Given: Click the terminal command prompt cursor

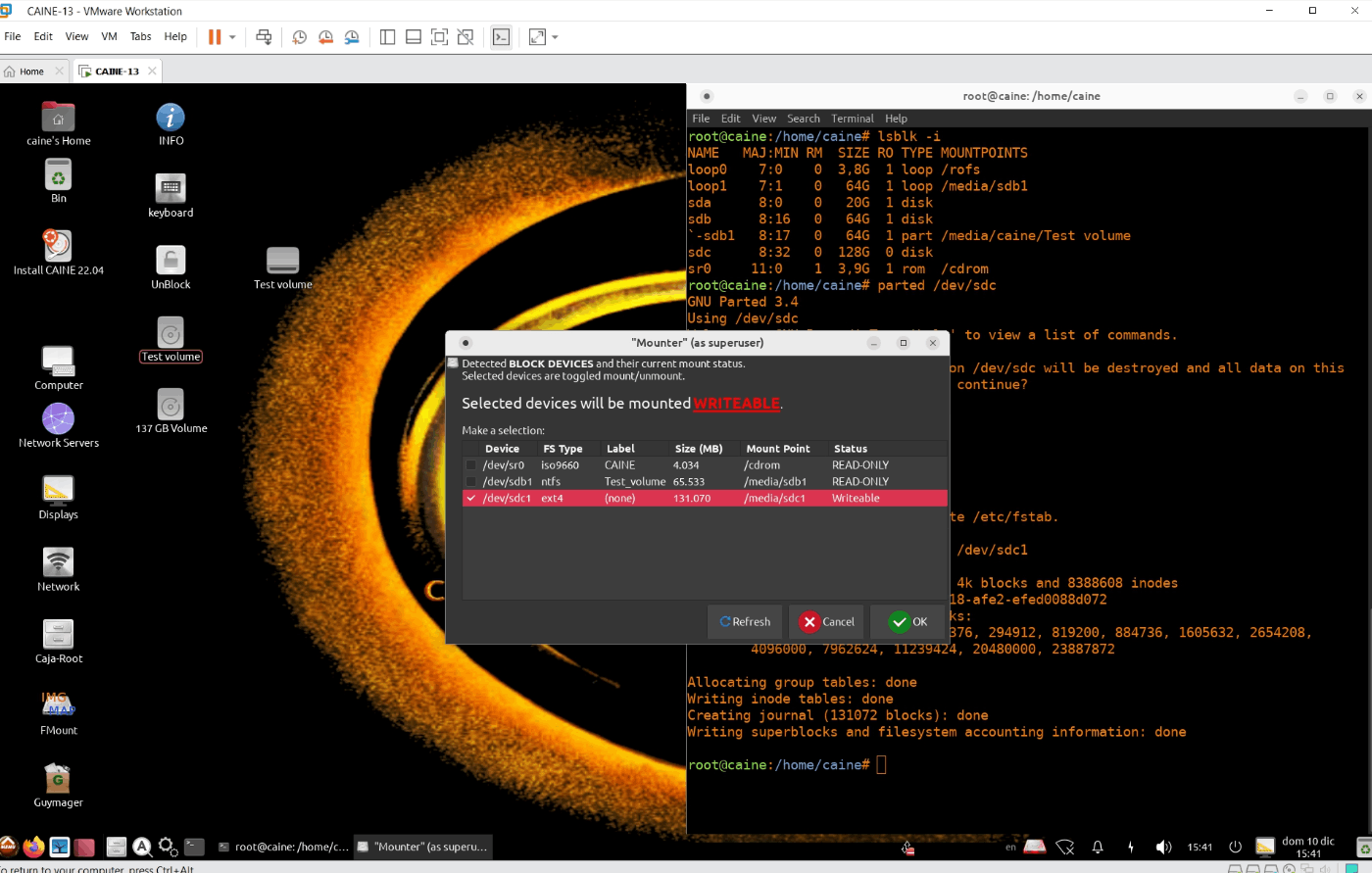Looking at the screenshot, I should click(x=881, y=765).
